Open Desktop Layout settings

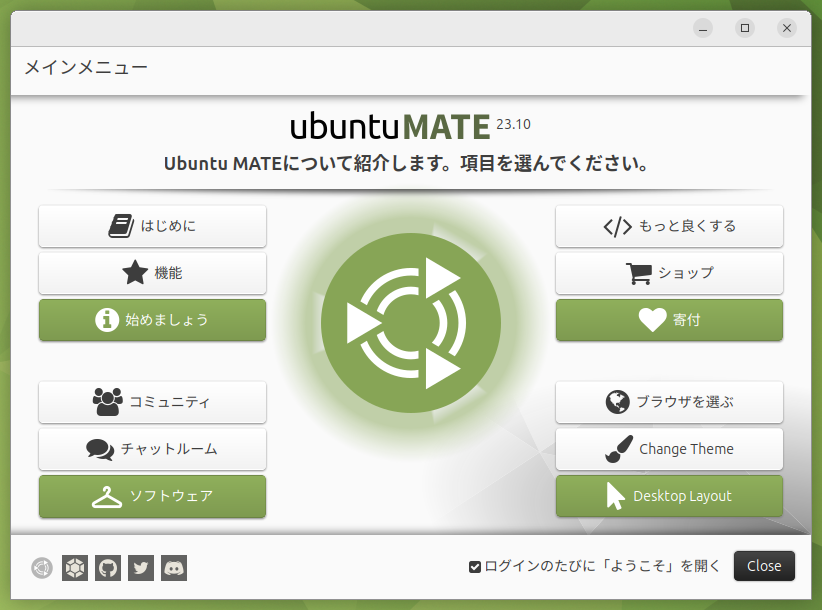(x=669, y=496)
